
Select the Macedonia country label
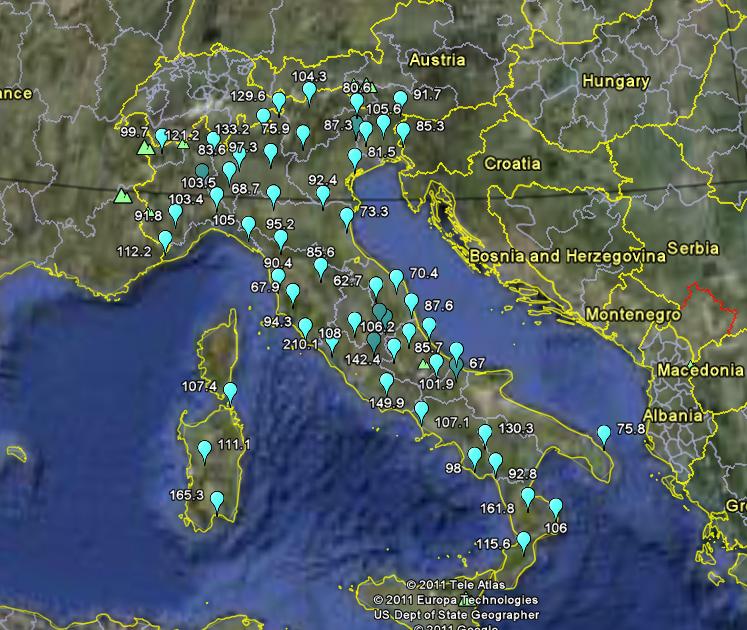coord(700,370)
